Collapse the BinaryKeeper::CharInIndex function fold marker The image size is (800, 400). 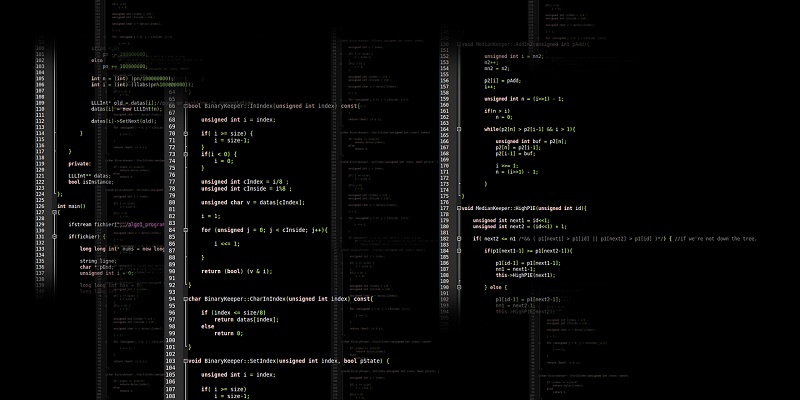[186, 298]
